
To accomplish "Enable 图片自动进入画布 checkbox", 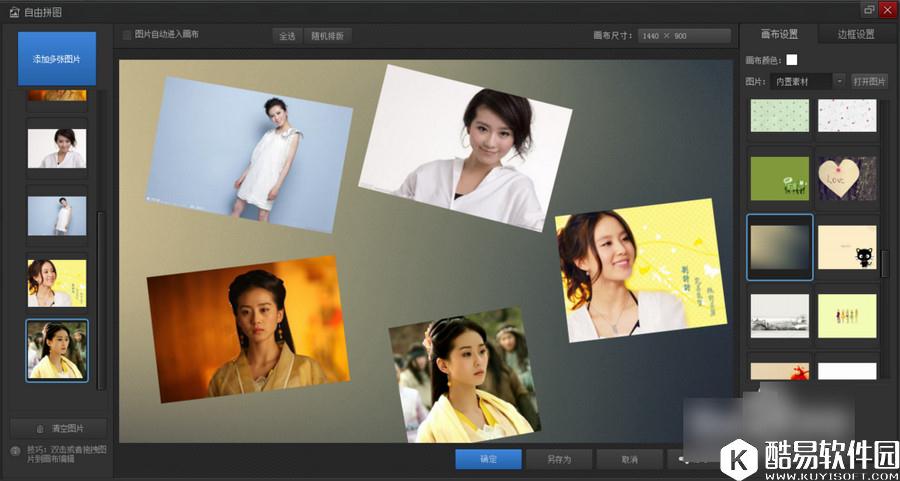I will (x=127, y=35).
